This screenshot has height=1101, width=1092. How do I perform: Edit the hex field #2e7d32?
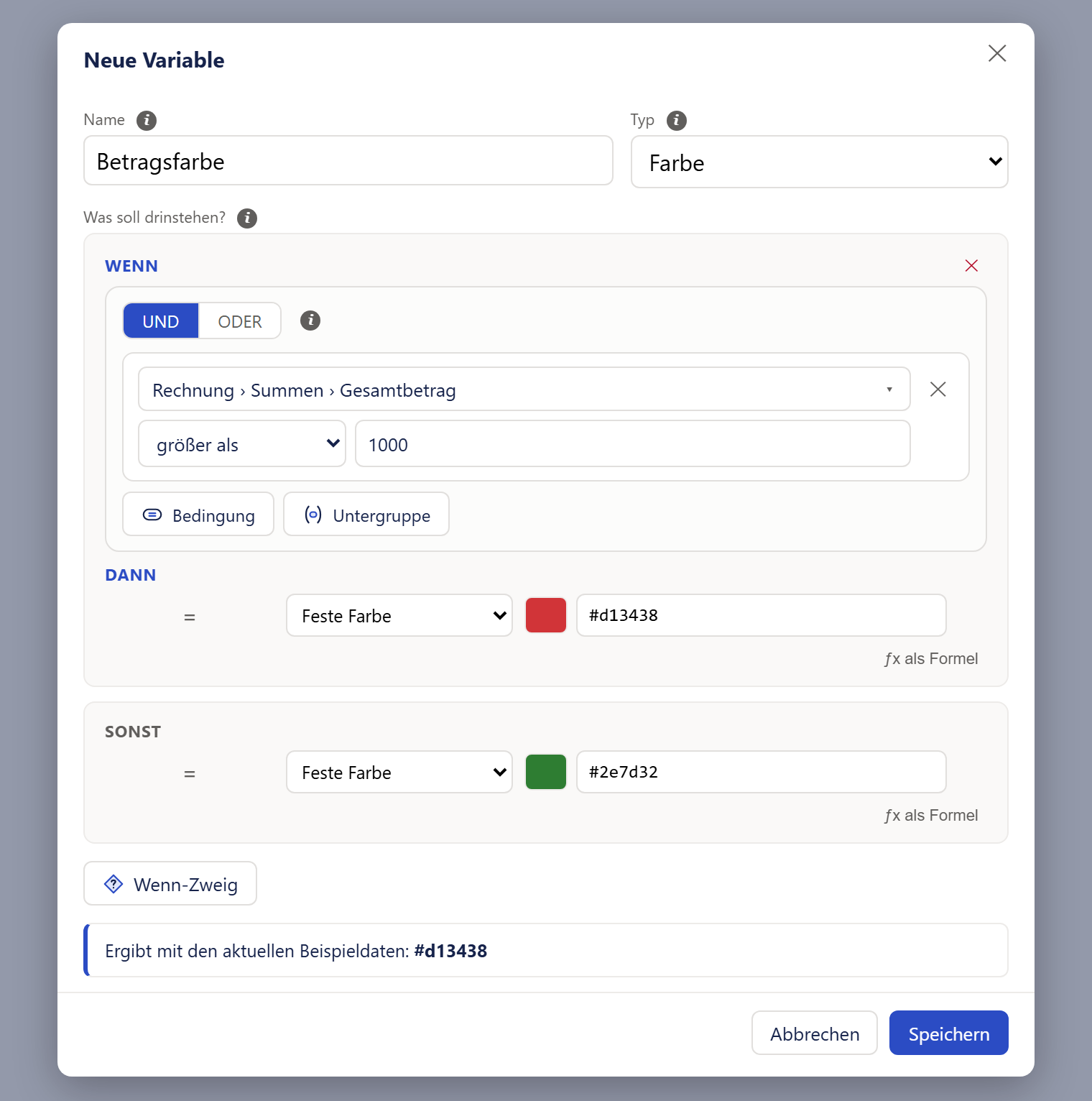click(762, 772)
